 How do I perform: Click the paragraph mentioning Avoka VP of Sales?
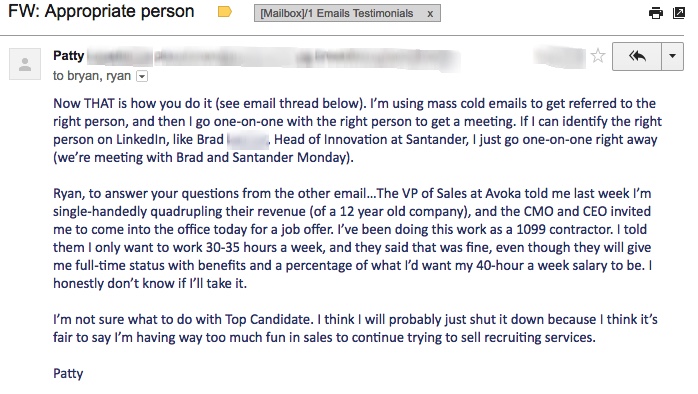coord(353,239)
